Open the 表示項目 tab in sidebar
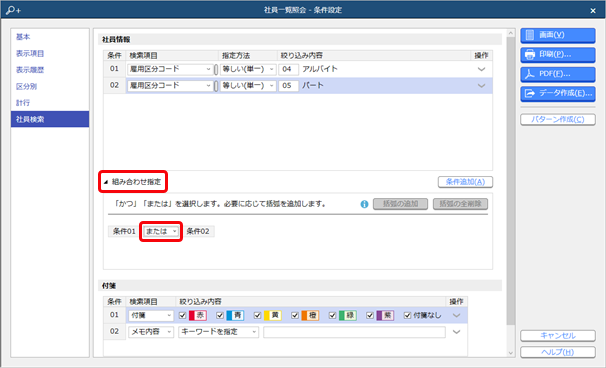This screenshot has height=368, width=606. (x=50, y=53)
